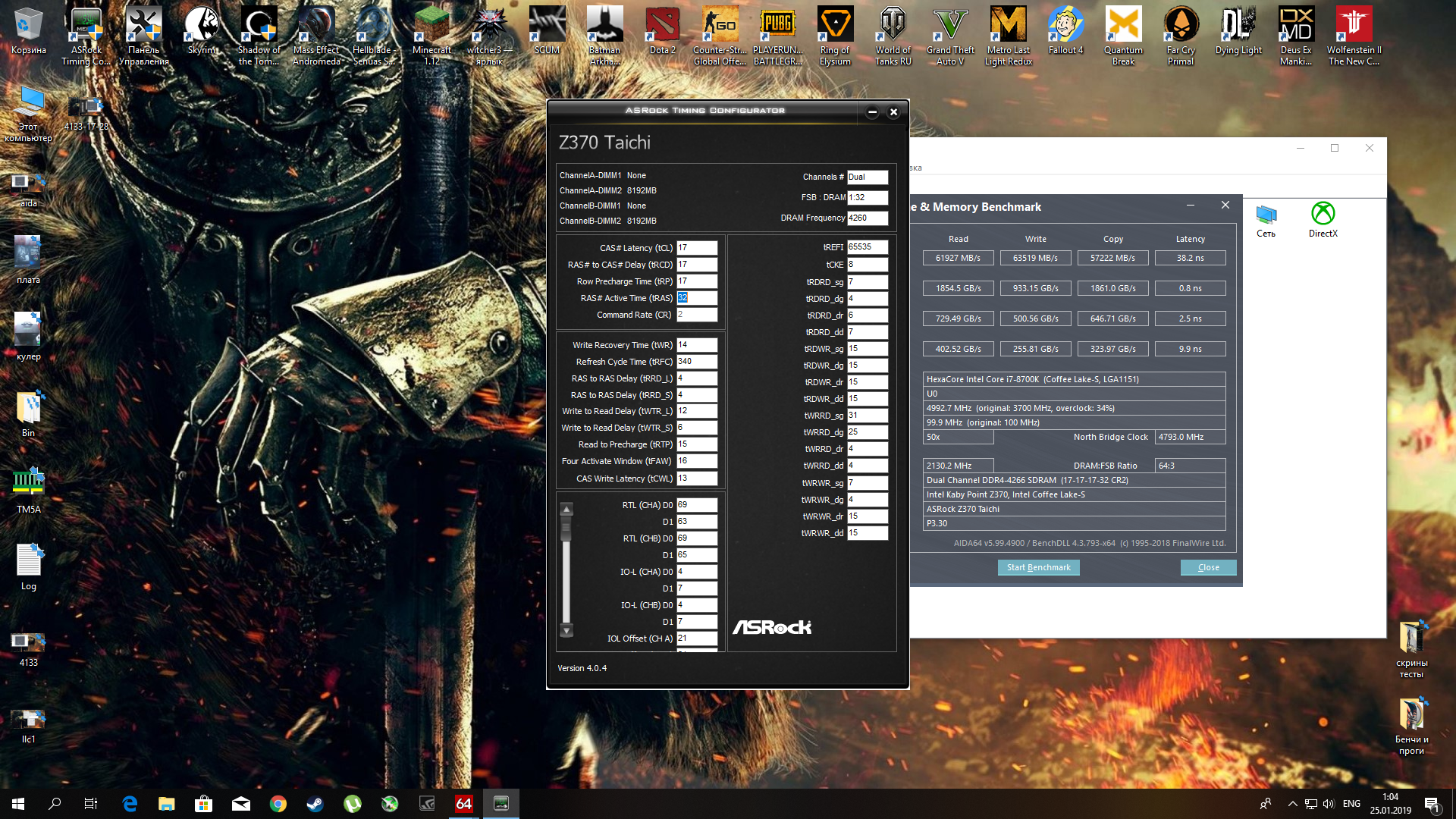
Task: Click the scroll up arrow in RTL panel
Action: (x=566, y=509)
